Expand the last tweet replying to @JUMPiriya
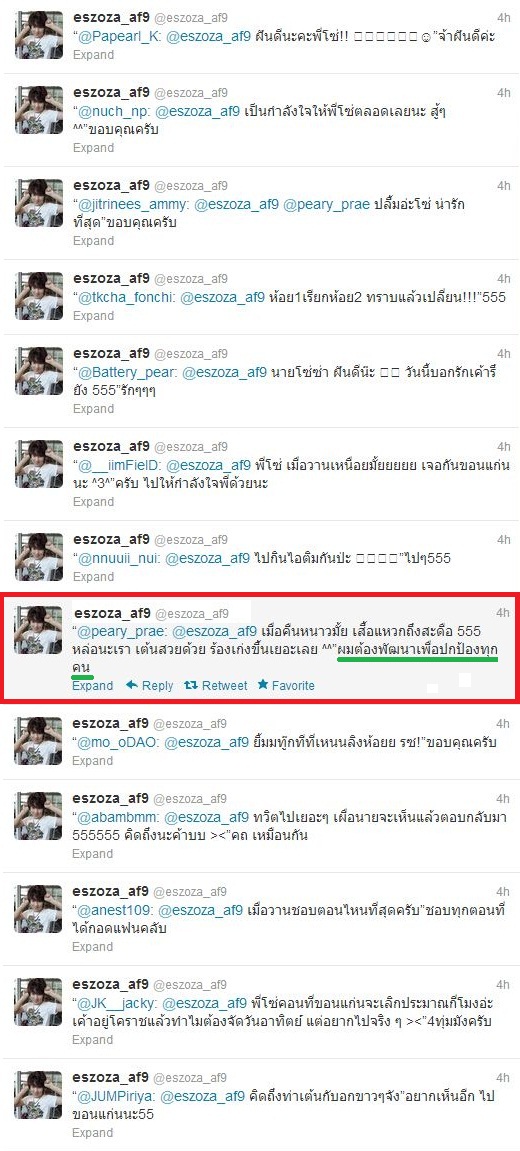Screen dimensions: 520x1151 click(93, 1133)
